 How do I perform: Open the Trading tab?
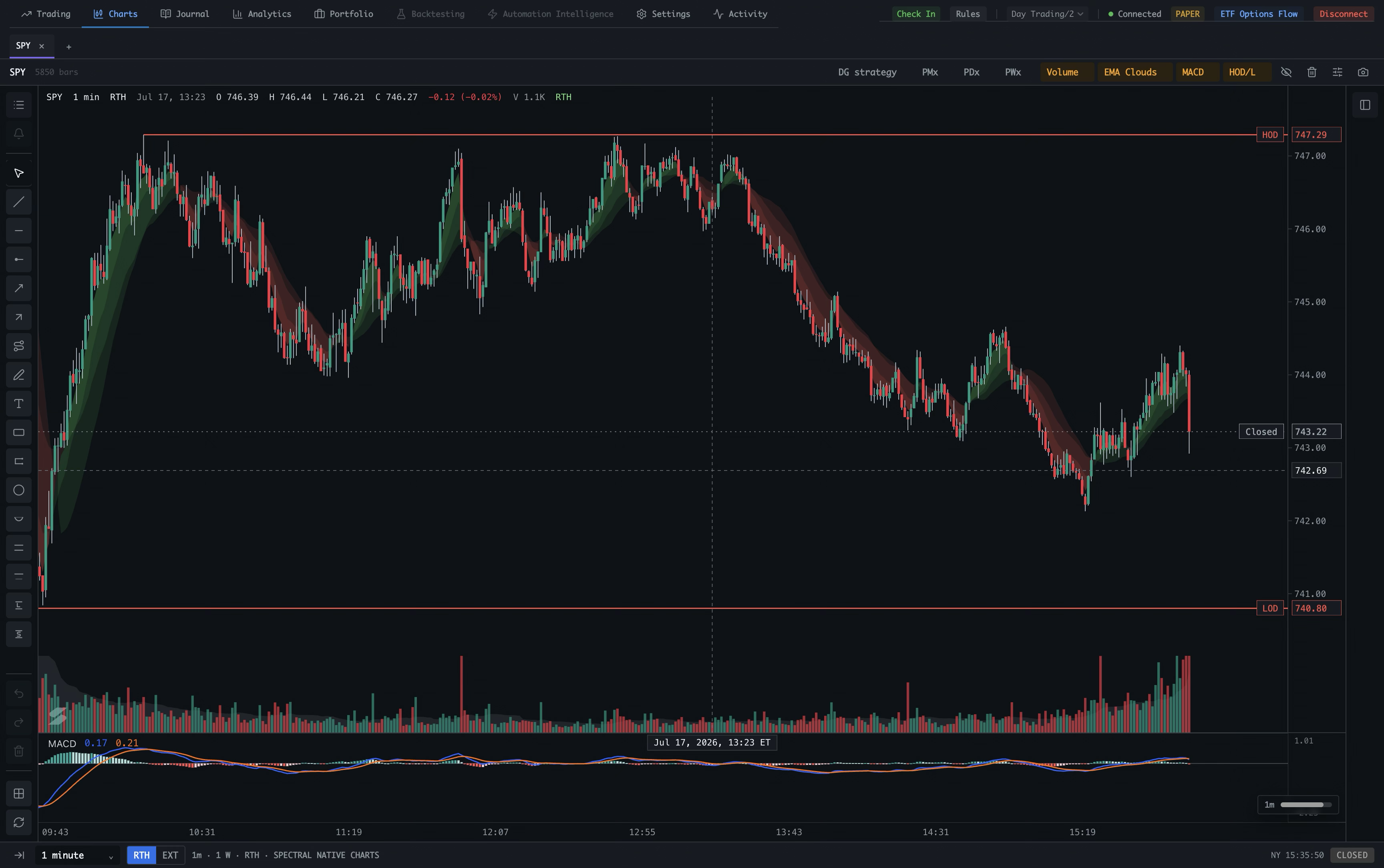point(46,14)
